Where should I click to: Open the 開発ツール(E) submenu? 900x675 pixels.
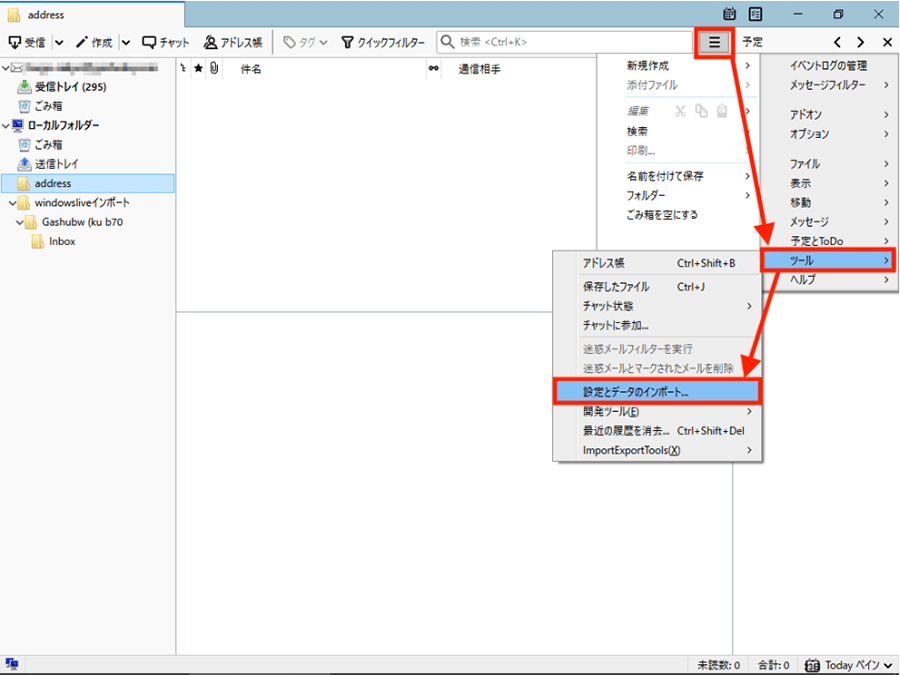[657, 412]
